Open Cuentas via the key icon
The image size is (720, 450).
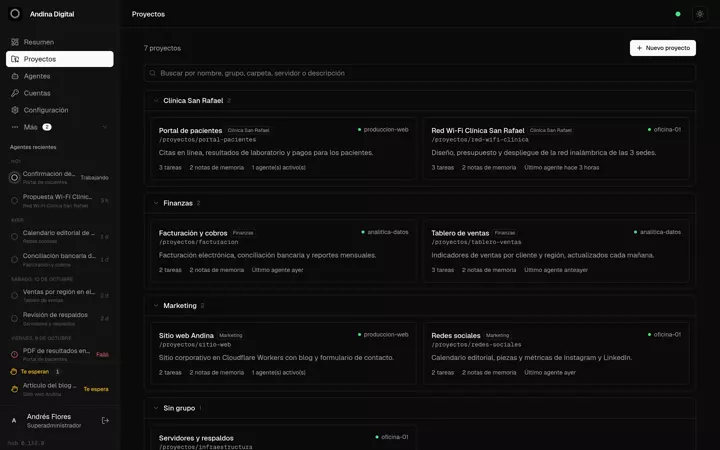point(15,93)
